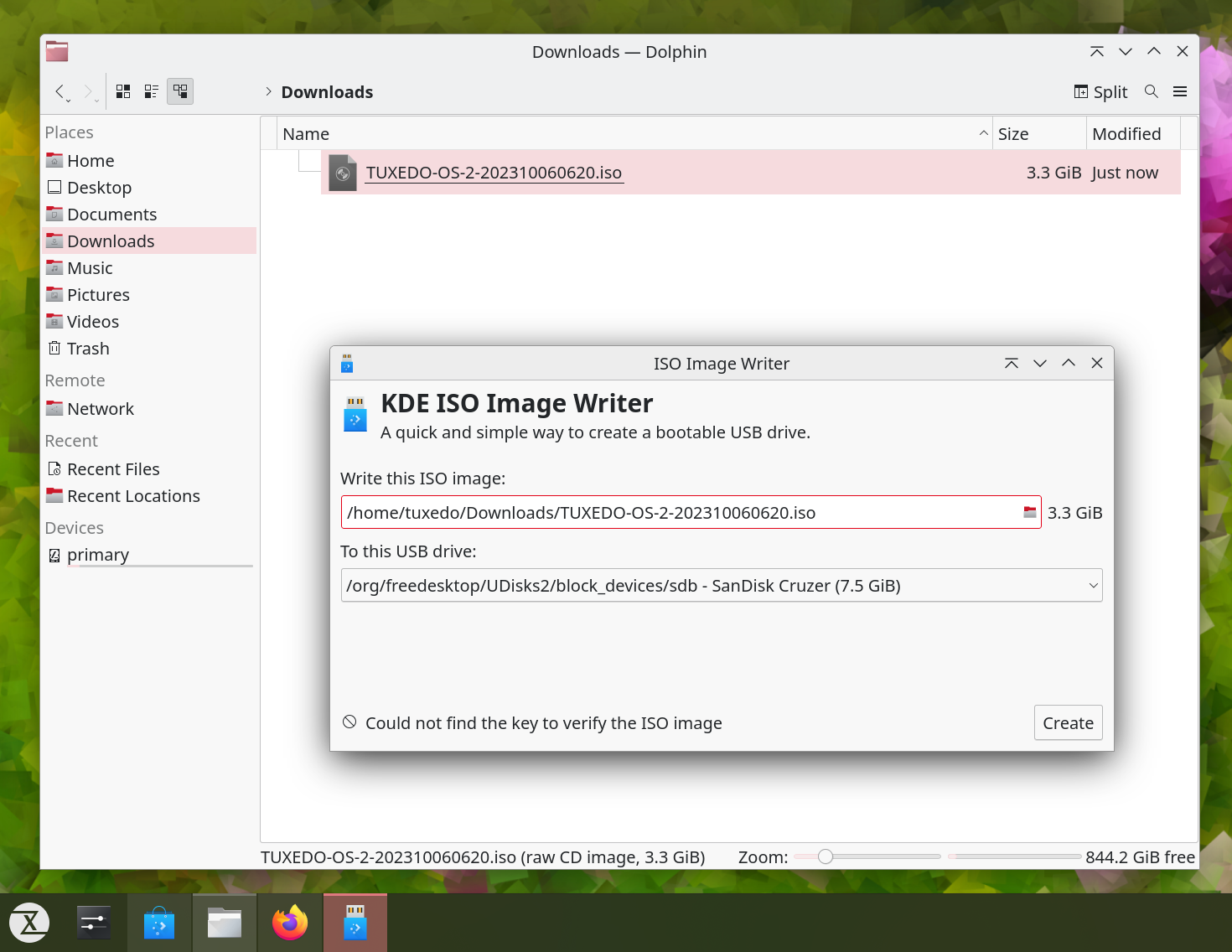The width and height of the screenshot is (1232, 952).
Task: Keep Dolphin window above others
Action: 1097,52
